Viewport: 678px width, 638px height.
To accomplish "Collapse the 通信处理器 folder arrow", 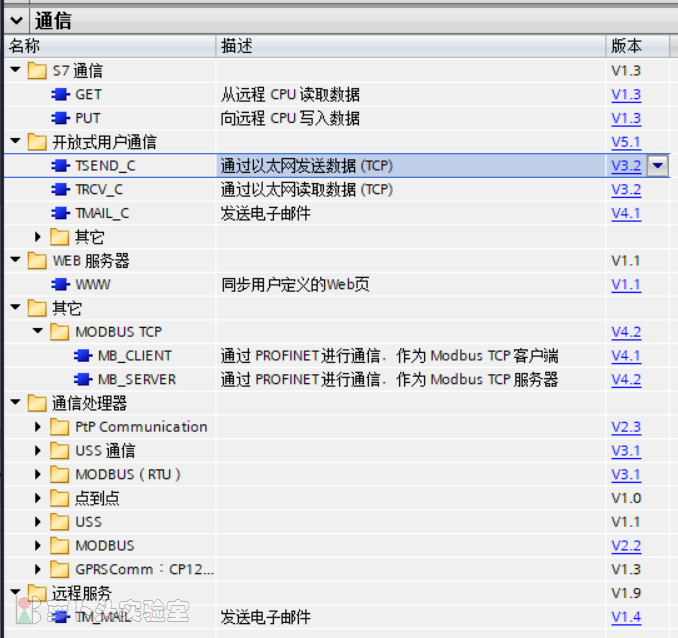I will coord(16,402).
